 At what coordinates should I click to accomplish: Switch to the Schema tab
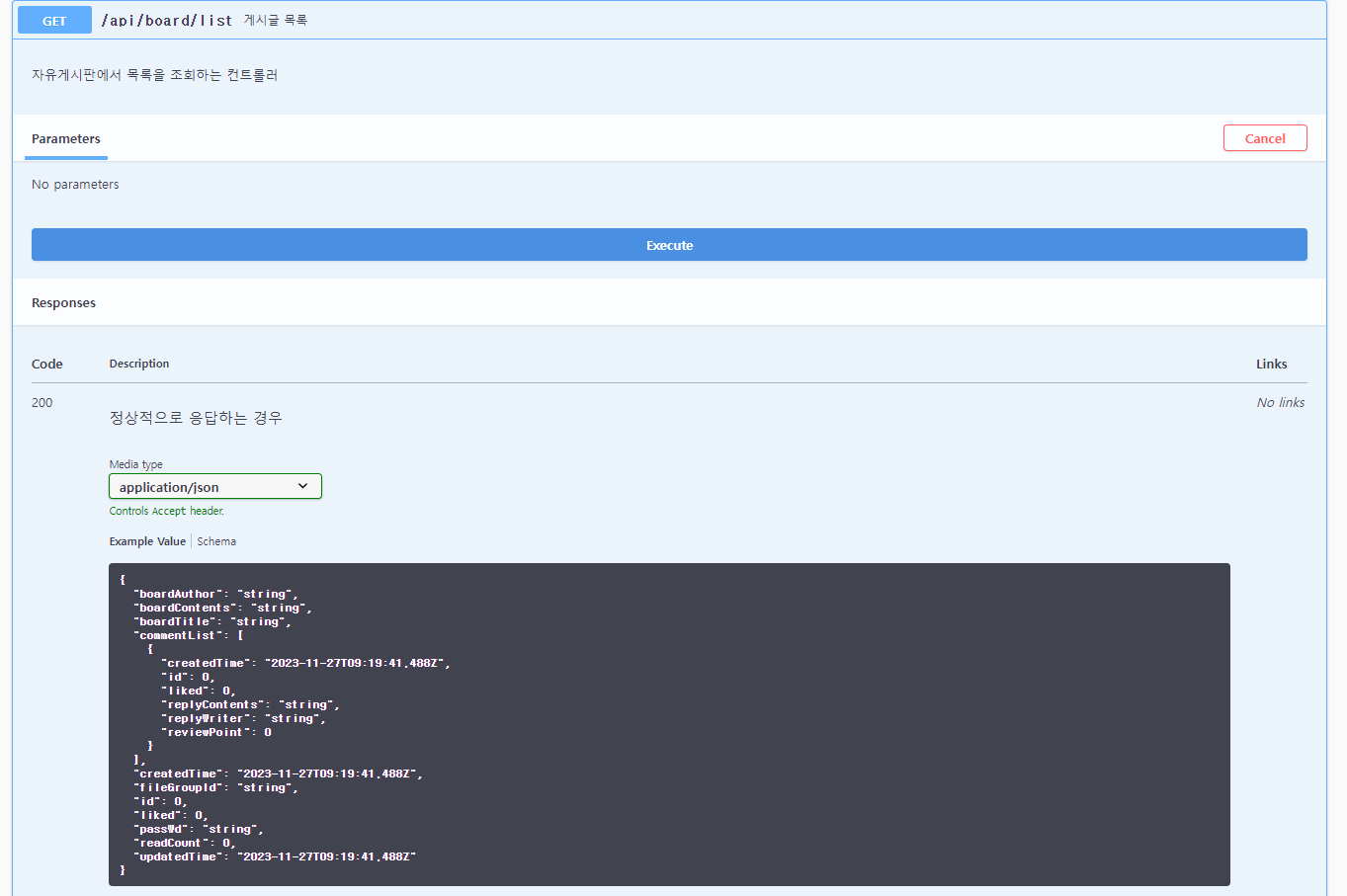click(x=216, y=541)
